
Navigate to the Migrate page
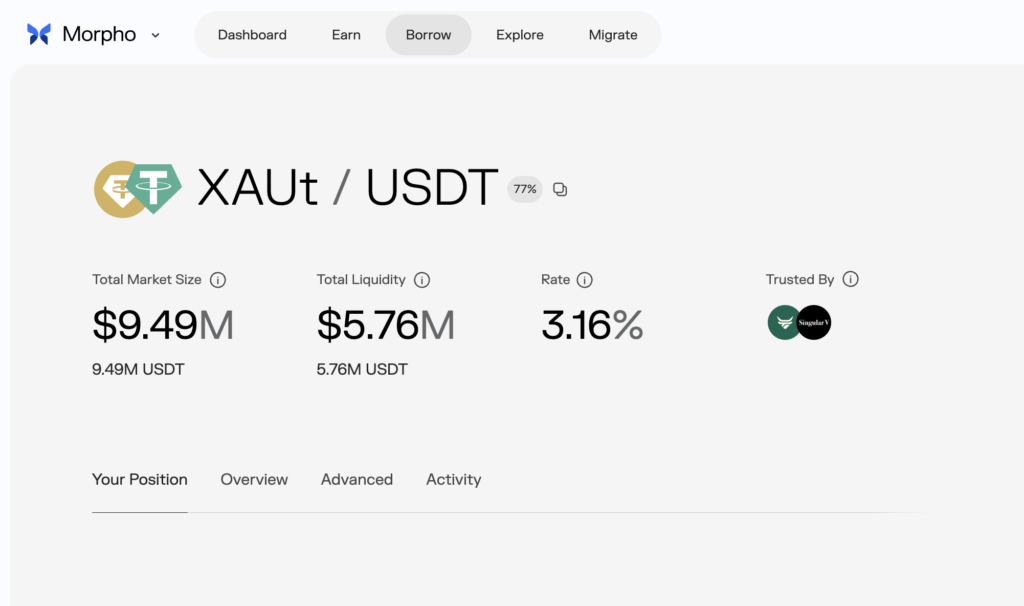(613, 35)
